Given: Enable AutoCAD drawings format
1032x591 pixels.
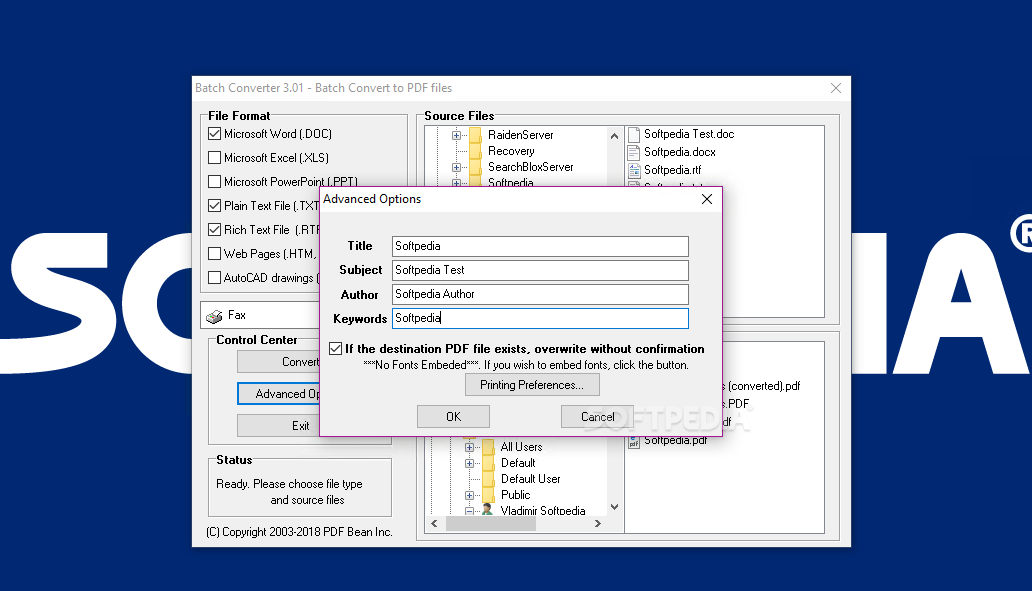Looking at the screenshot, I should [214, 278].
